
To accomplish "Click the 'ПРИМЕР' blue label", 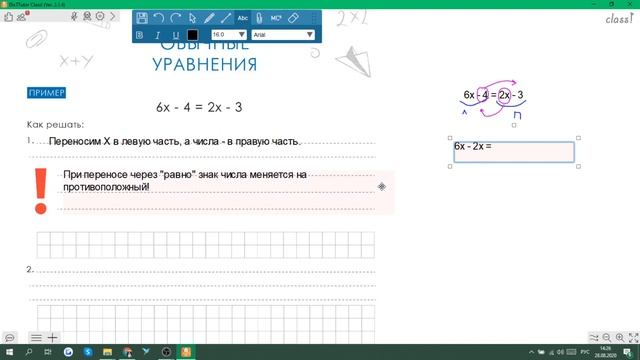I will (47, 93).
